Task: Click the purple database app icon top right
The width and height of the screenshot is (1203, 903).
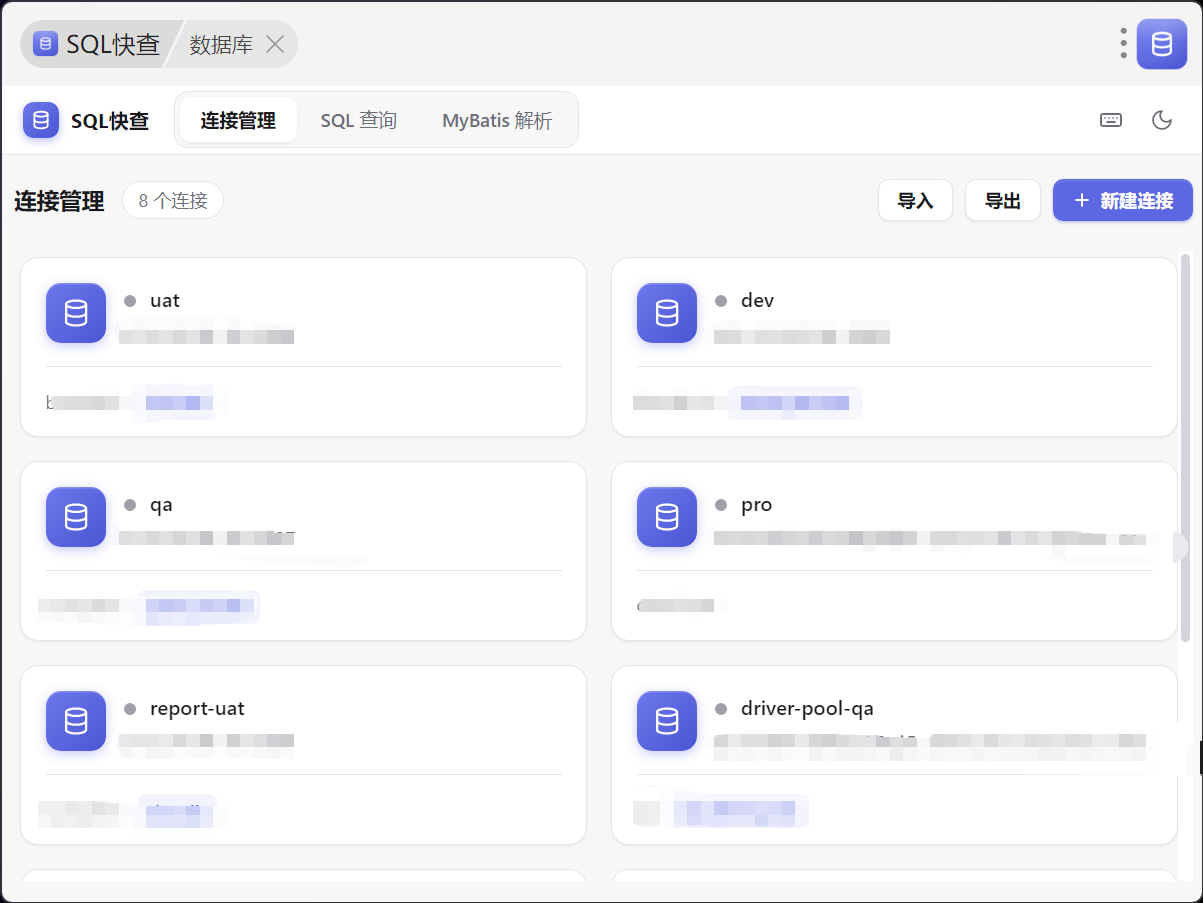Action: pyautogui.click(x=1162, y=44)
